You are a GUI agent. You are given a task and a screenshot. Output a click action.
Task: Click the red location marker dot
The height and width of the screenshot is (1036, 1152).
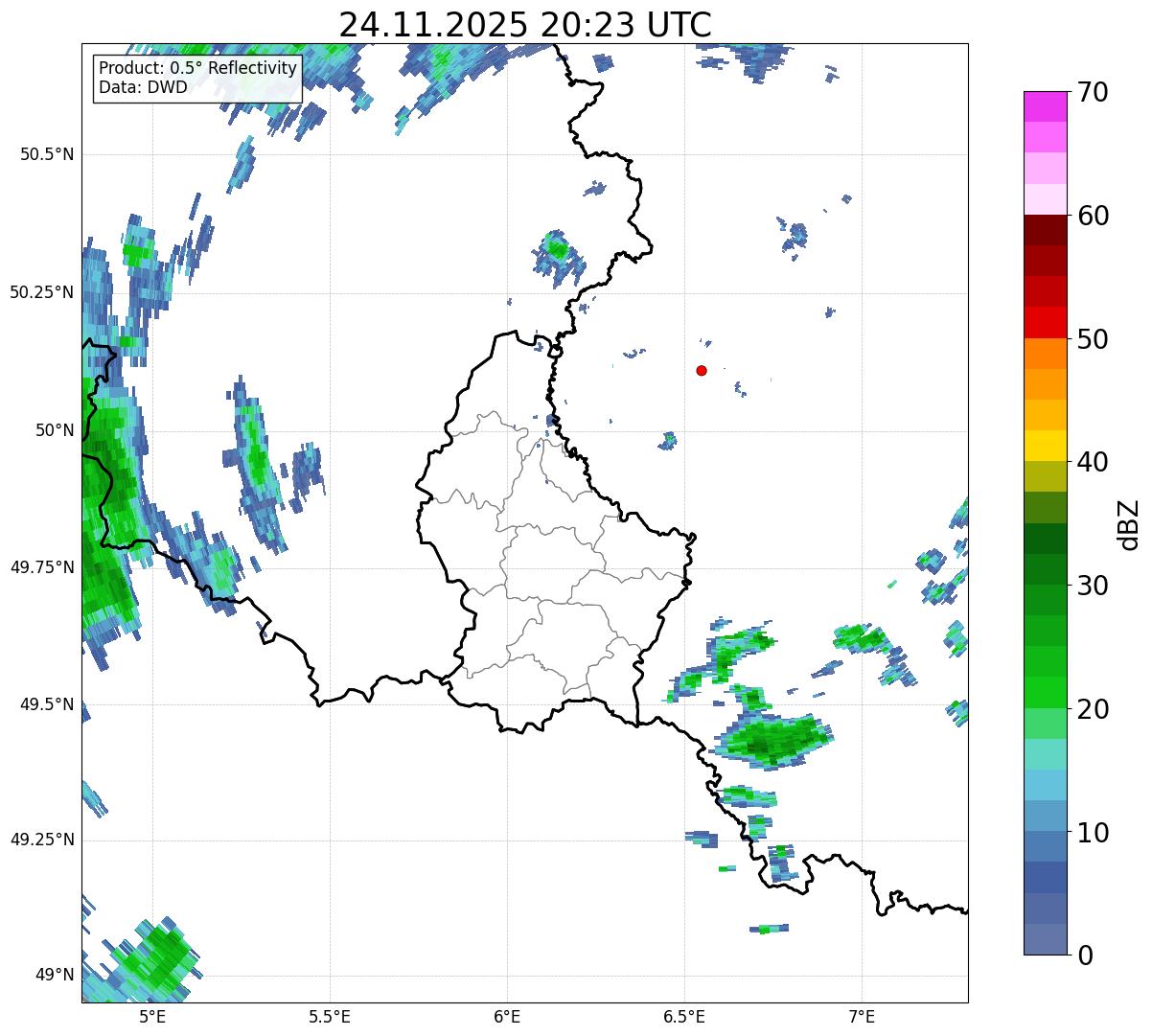point(702,370)
